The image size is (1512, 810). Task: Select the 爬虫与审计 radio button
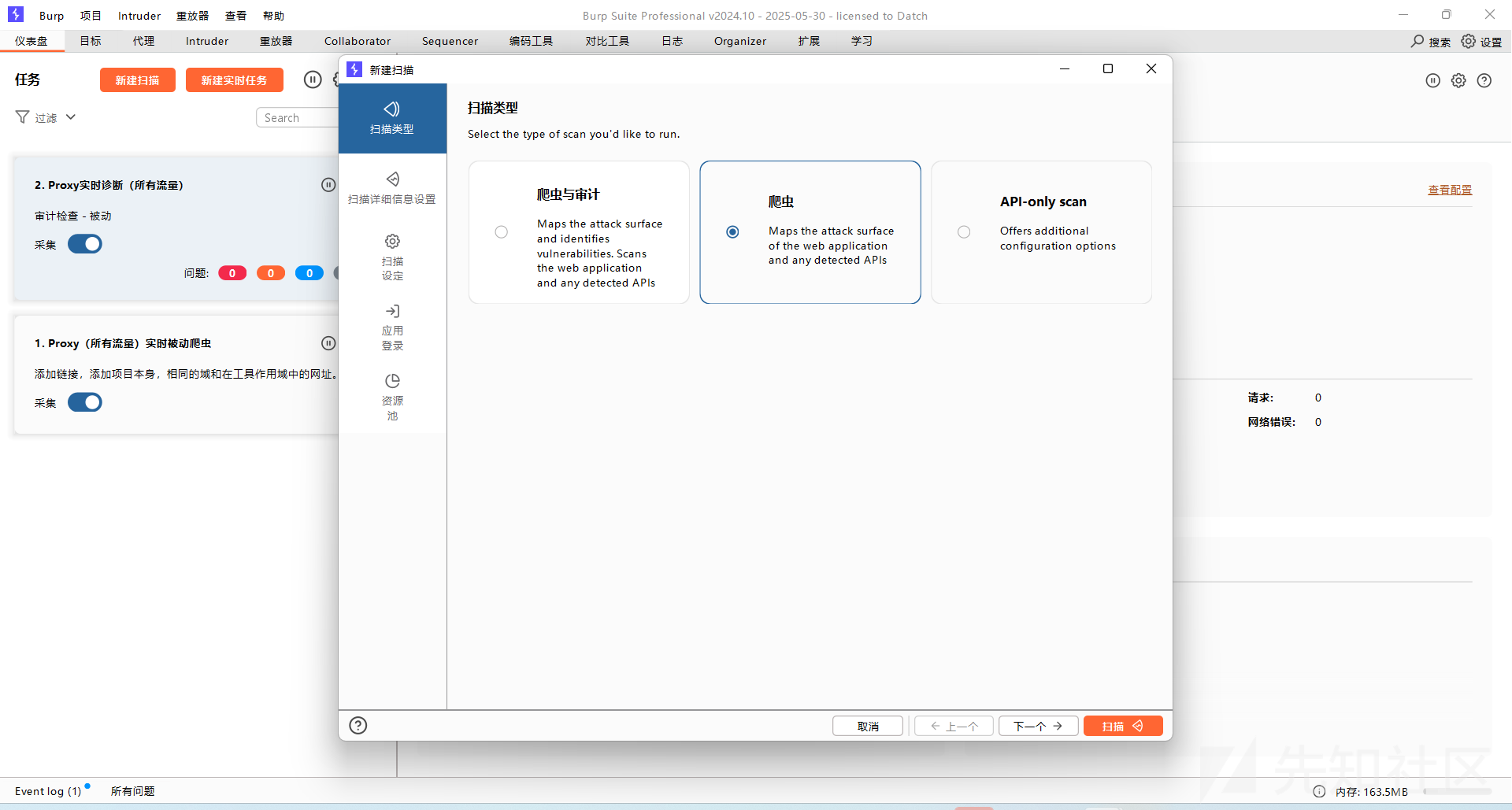[502, 232]
